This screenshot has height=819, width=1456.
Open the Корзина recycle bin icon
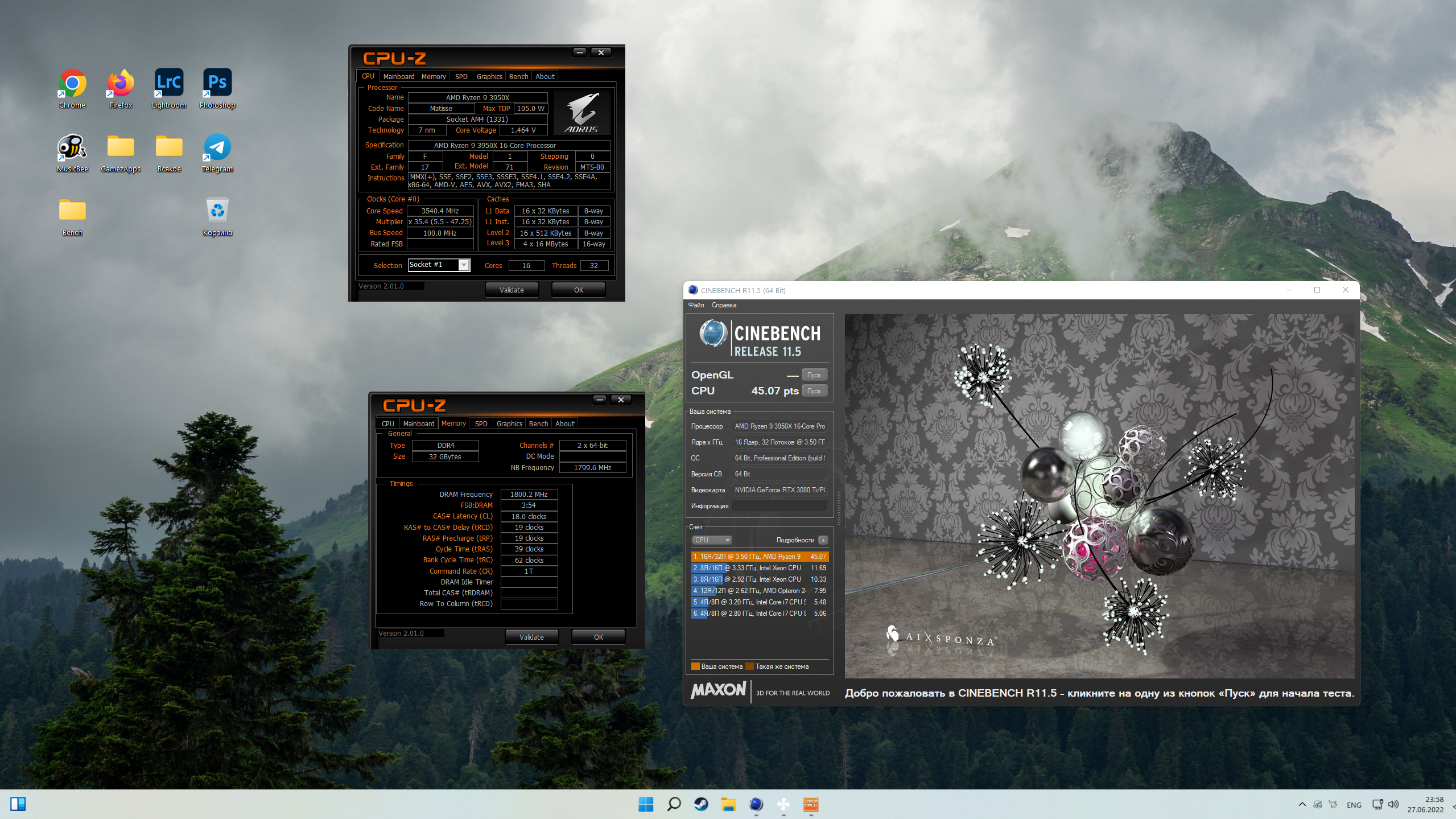[217, 216]
